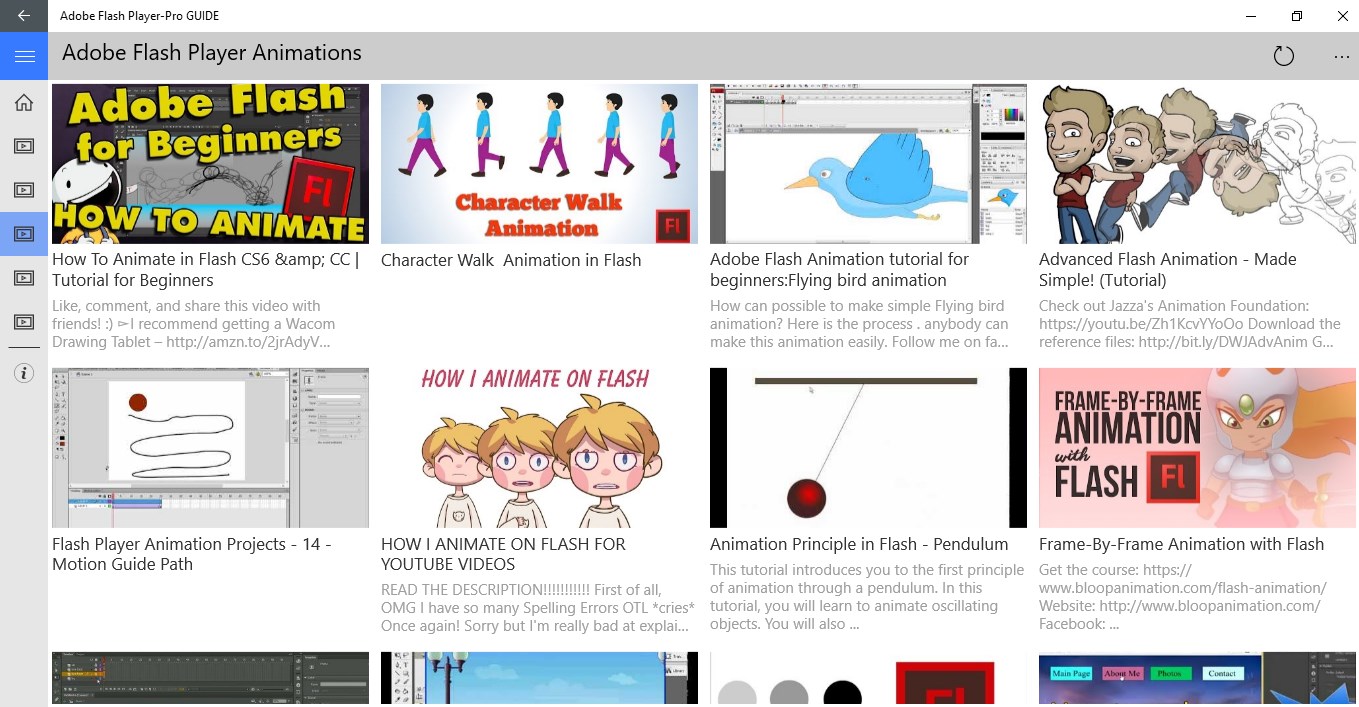
Task: Open the bottom-row Main Page website thumbnail
Action: (x=1197, y=679)
